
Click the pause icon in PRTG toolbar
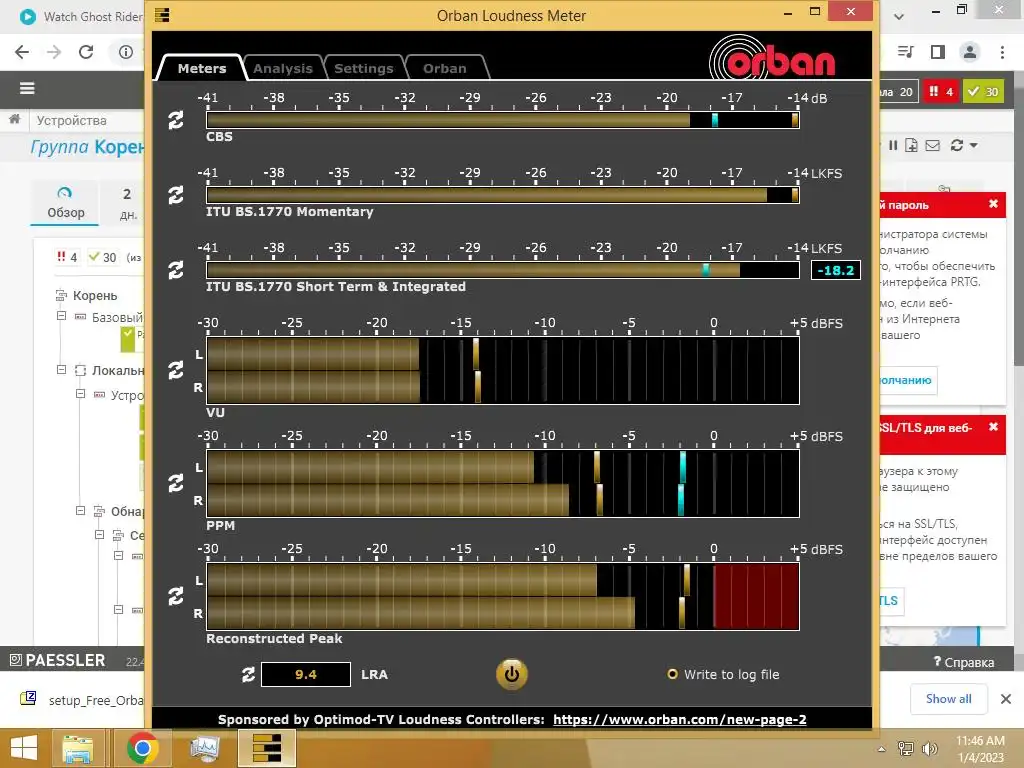pyautogui.click(x=893, y=146)
